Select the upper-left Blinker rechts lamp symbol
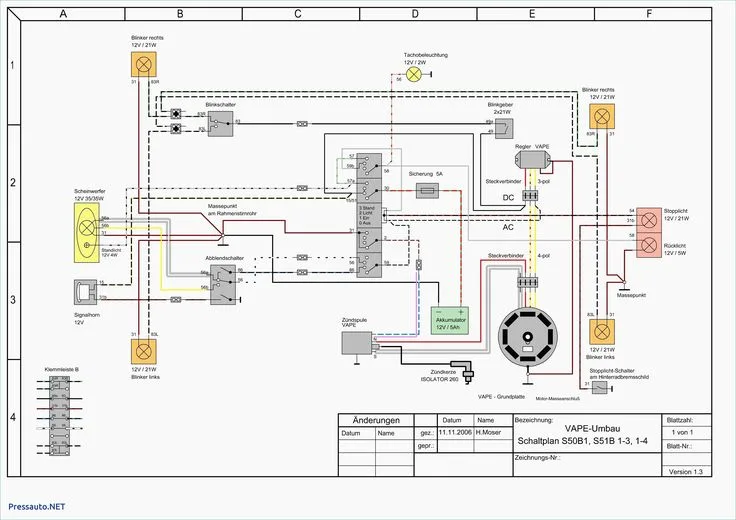 point(144,64)
